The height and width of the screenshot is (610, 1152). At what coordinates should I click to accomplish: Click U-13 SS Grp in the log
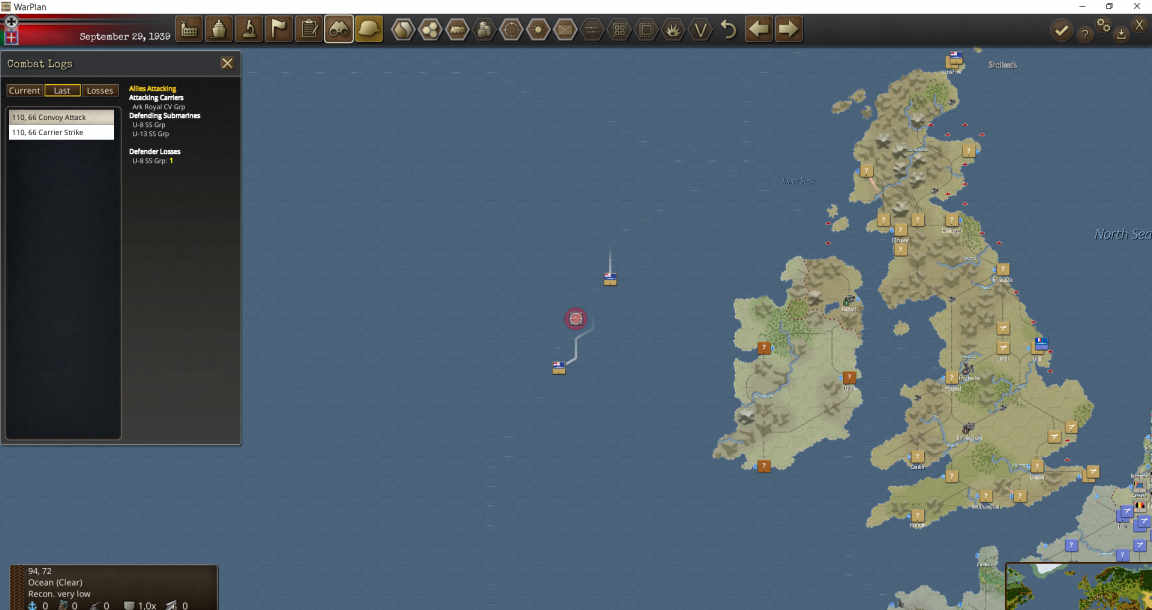(151, 134)
